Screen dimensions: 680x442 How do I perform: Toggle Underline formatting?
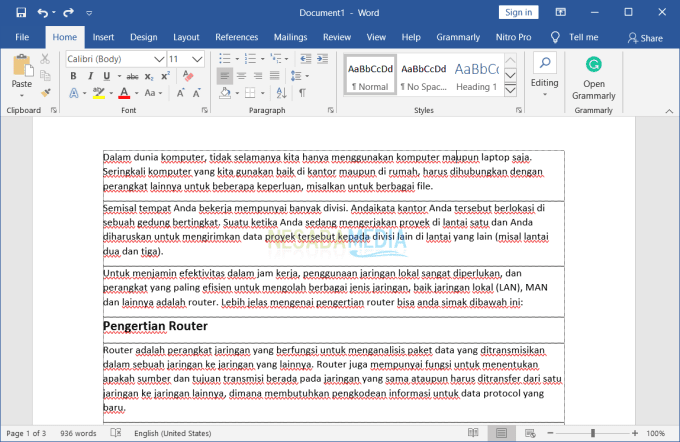click(x=107, y=76)
